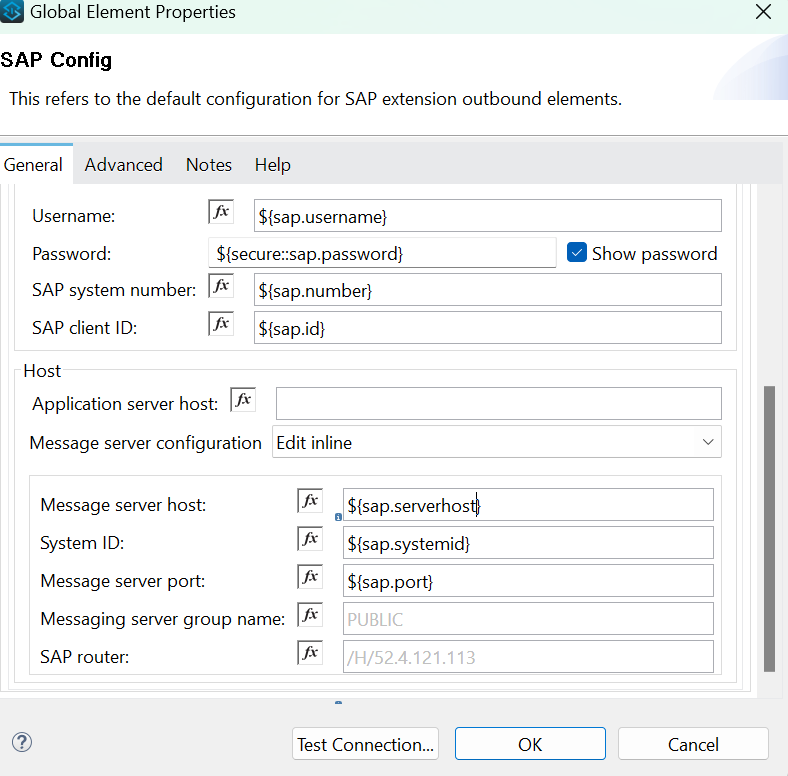The image size is (788, 776).
Task: Switch to the Advanced tab
Action: coord(123,165)
